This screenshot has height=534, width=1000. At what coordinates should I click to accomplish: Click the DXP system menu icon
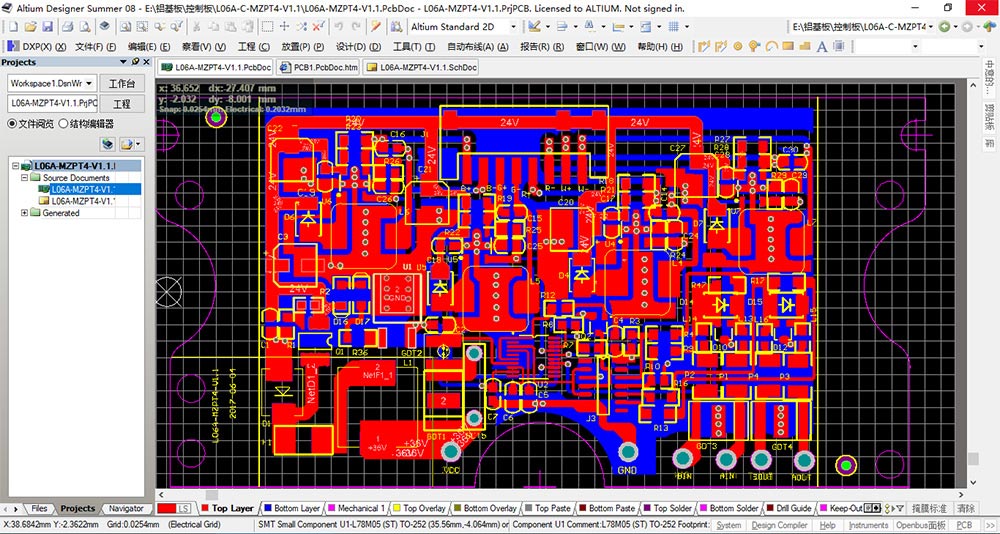point(13,47)
